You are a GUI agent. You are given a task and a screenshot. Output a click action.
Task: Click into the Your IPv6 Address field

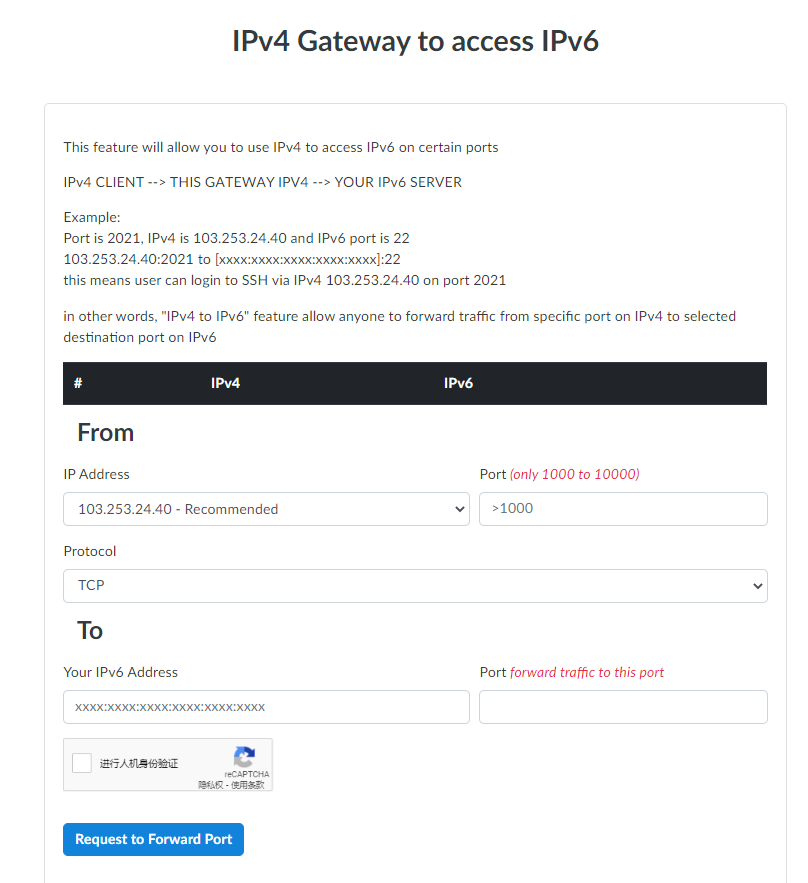(x=266, y=707)
